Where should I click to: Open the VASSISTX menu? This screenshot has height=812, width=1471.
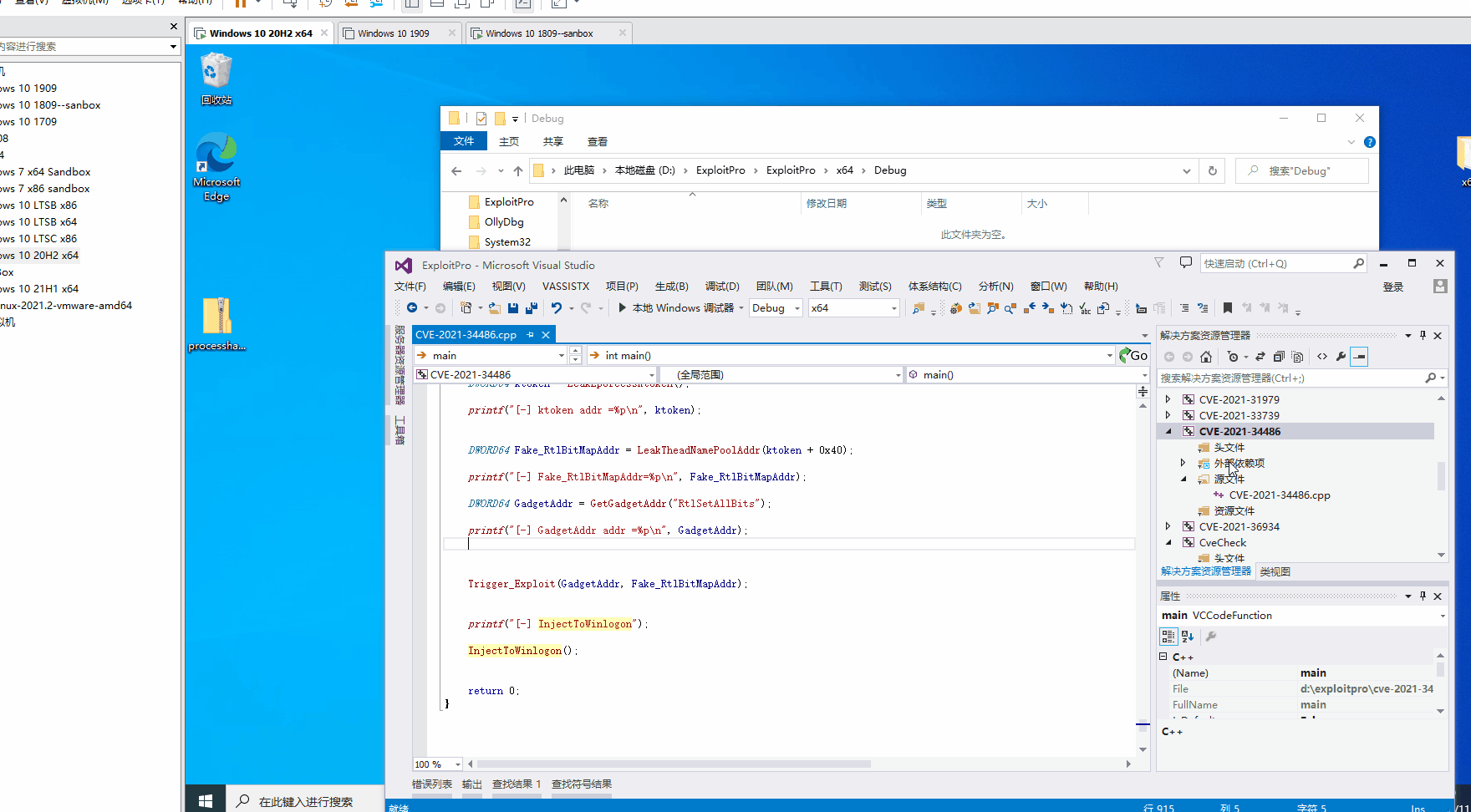[x=566, y=287]
